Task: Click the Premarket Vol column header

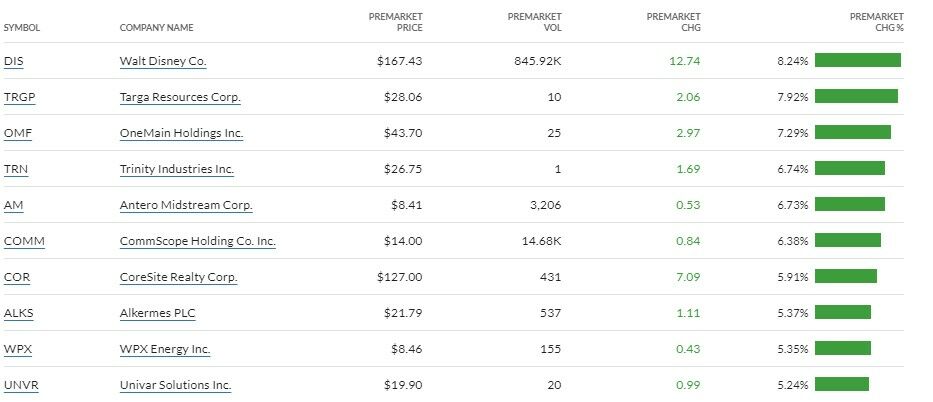Action: coord(534,22)
